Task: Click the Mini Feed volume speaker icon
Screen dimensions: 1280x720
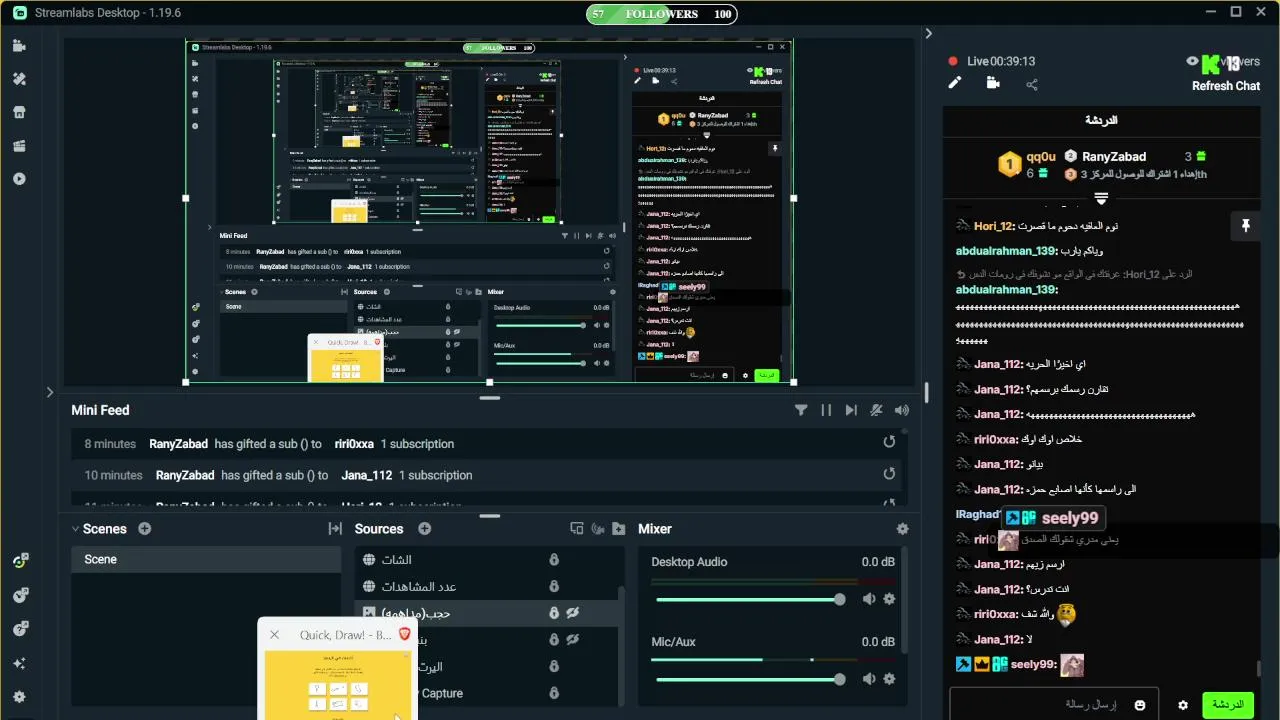Action: click(902, 410)
